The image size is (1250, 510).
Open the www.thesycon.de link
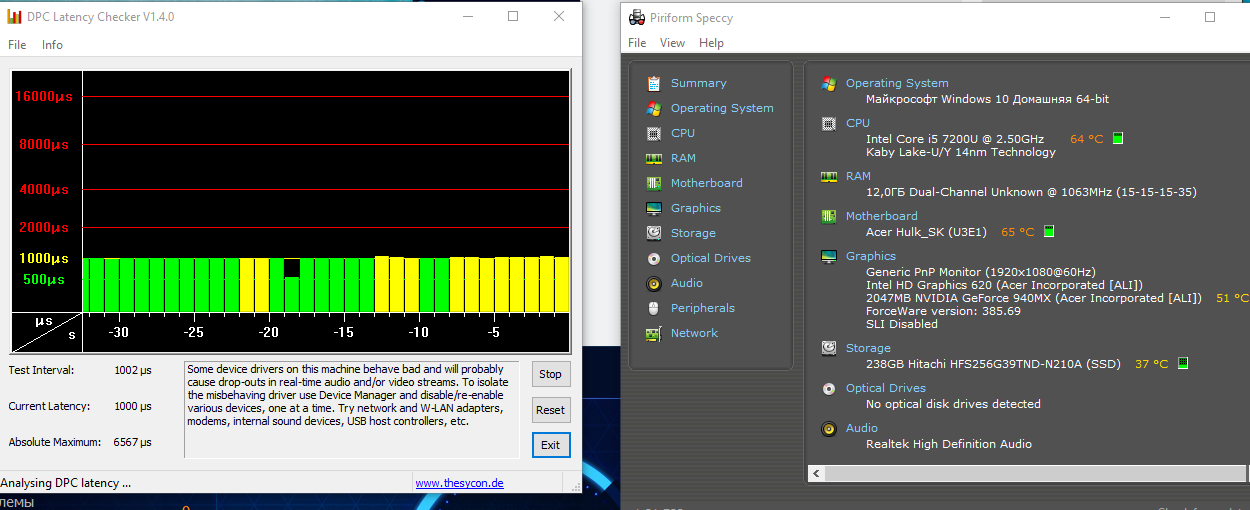[459, 483]
